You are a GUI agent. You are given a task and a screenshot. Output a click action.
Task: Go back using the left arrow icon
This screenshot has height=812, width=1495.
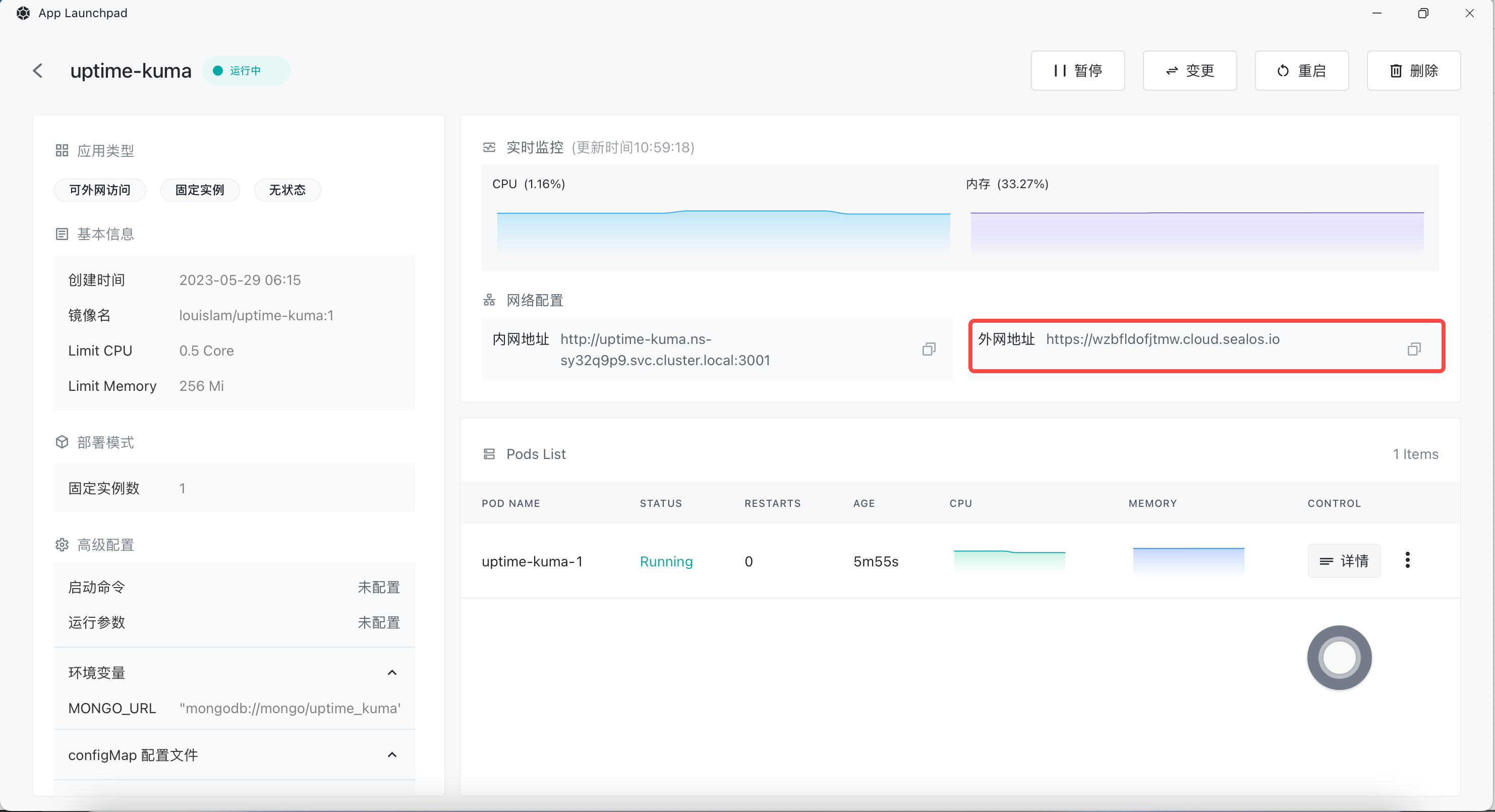pos(38,71)
